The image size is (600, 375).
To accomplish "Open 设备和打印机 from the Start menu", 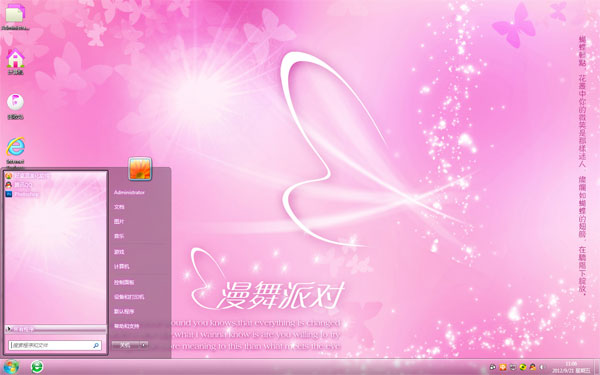I will [129, 297].
